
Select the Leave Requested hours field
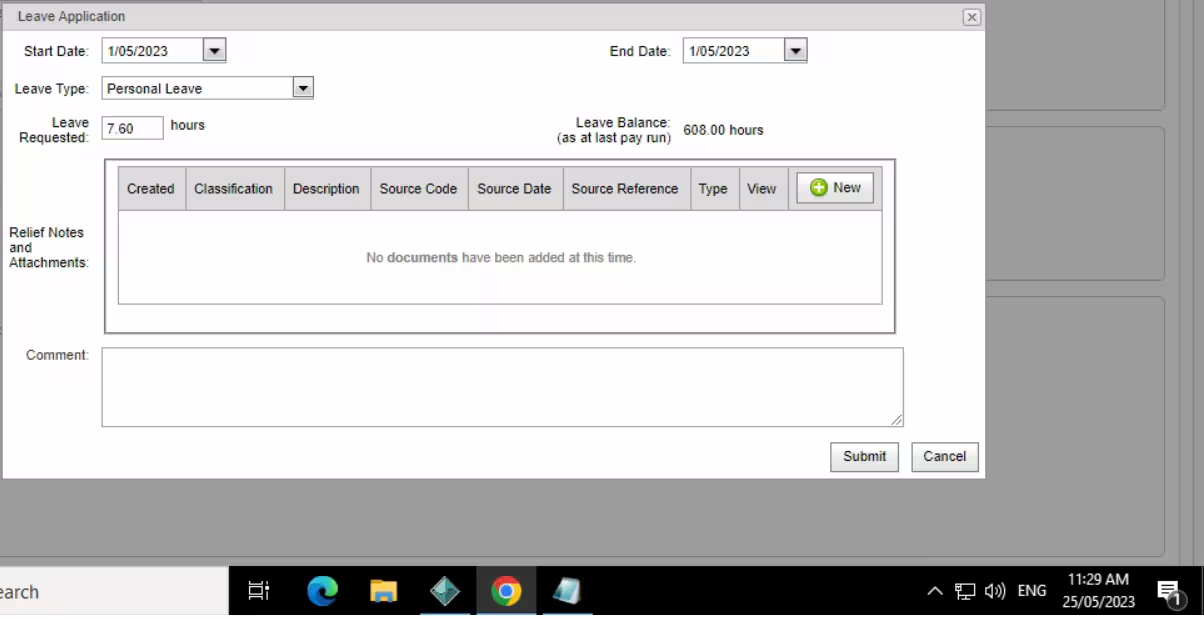[131, 128]
